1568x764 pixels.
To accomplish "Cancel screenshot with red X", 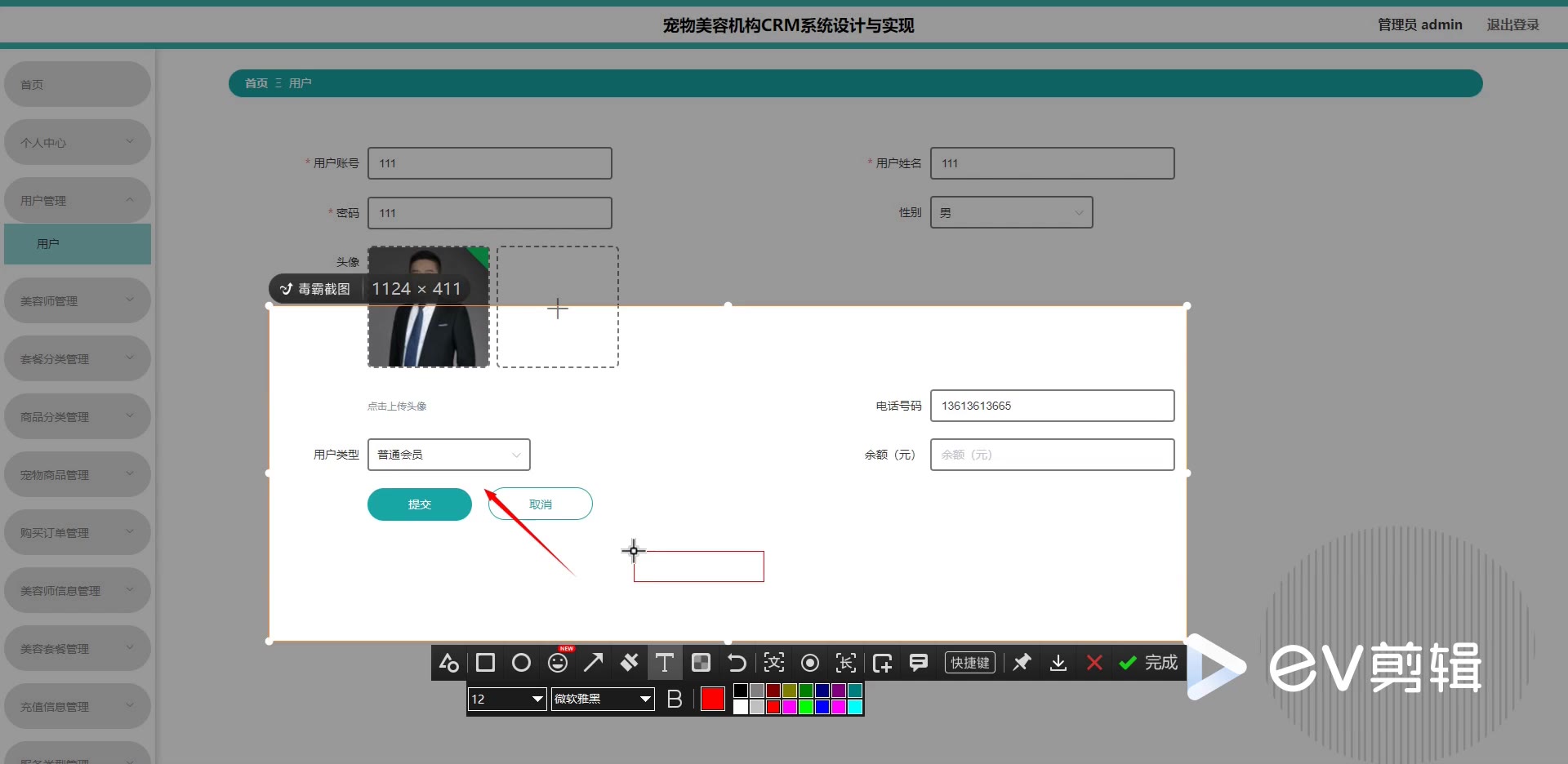I will (x=1094, y=663).
